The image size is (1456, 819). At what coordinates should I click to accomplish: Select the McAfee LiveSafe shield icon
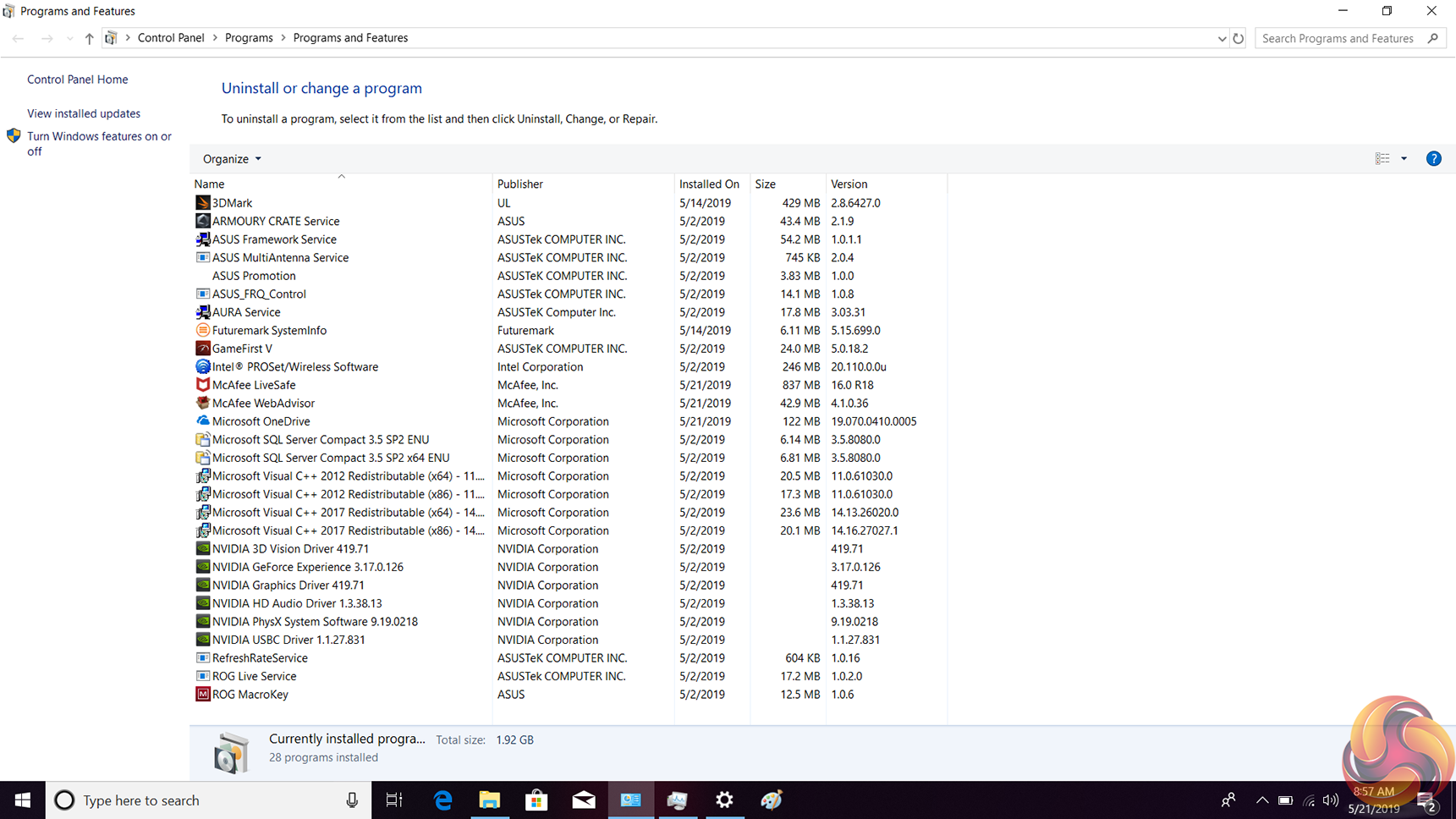coord(202,385)
